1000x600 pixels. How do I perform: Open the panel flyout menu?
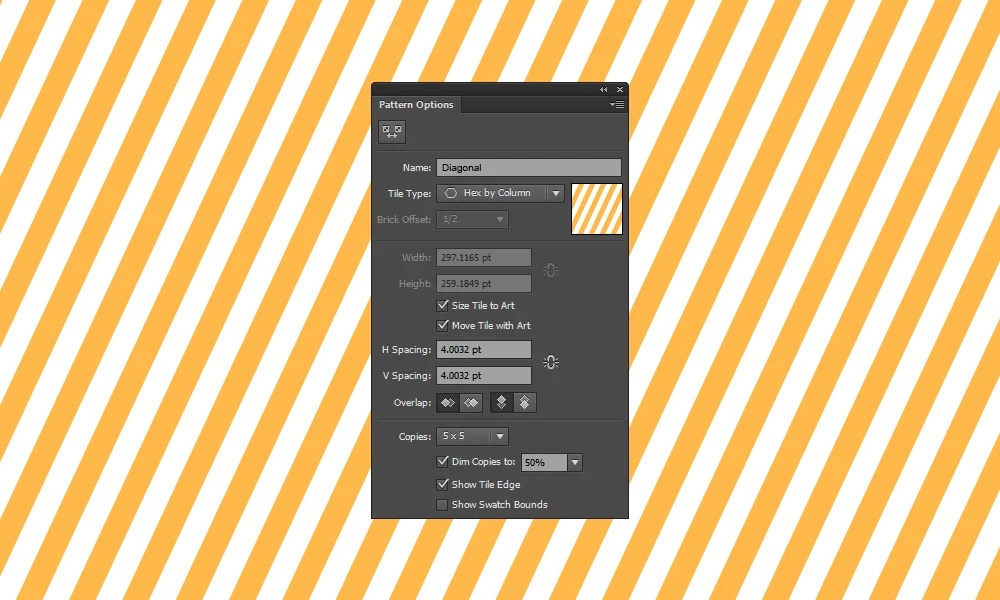click(617, 105)
